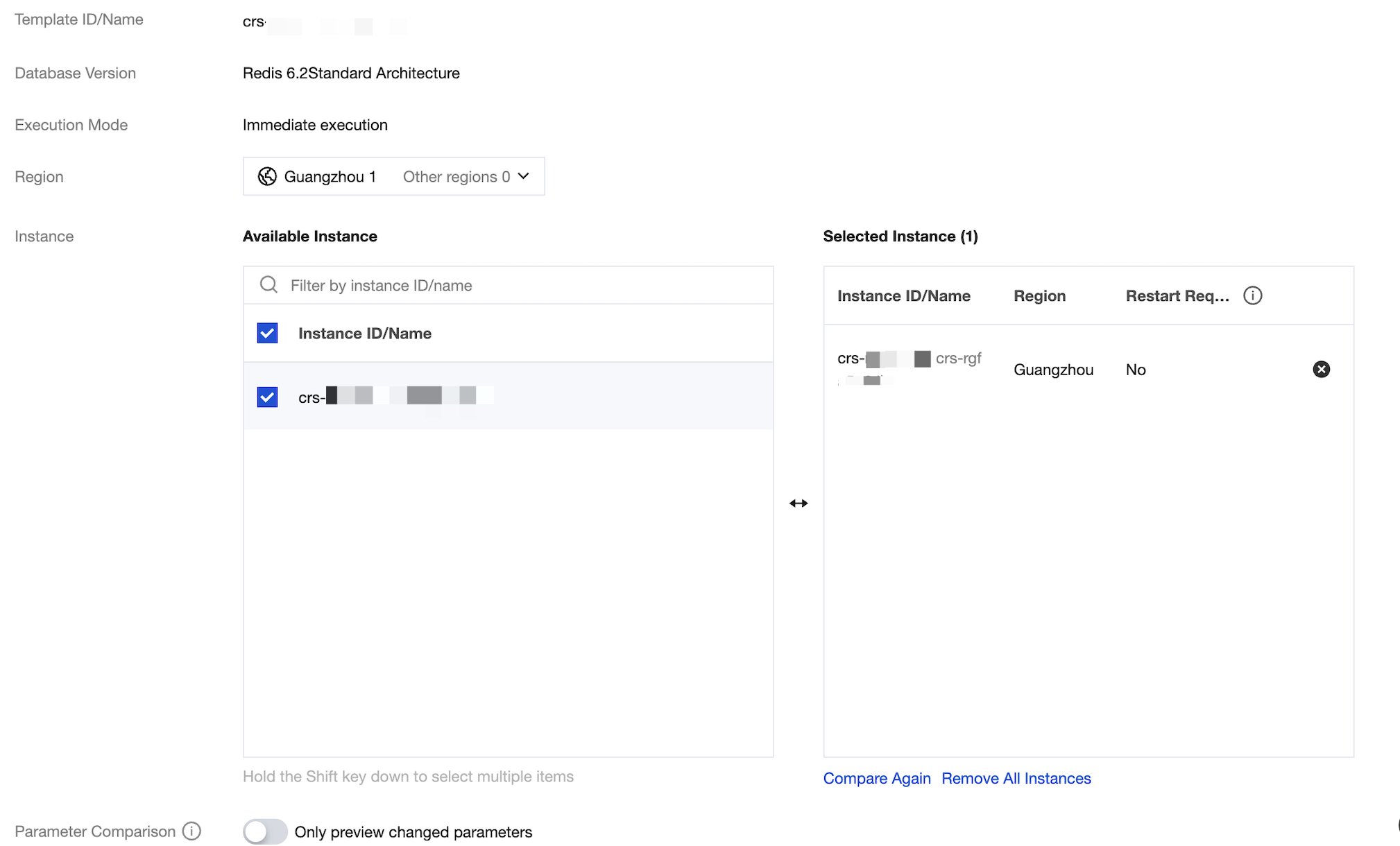1400x846 pixels.
Task: Click the Region column header in Selected Instance
Action: pos(1039,296)
